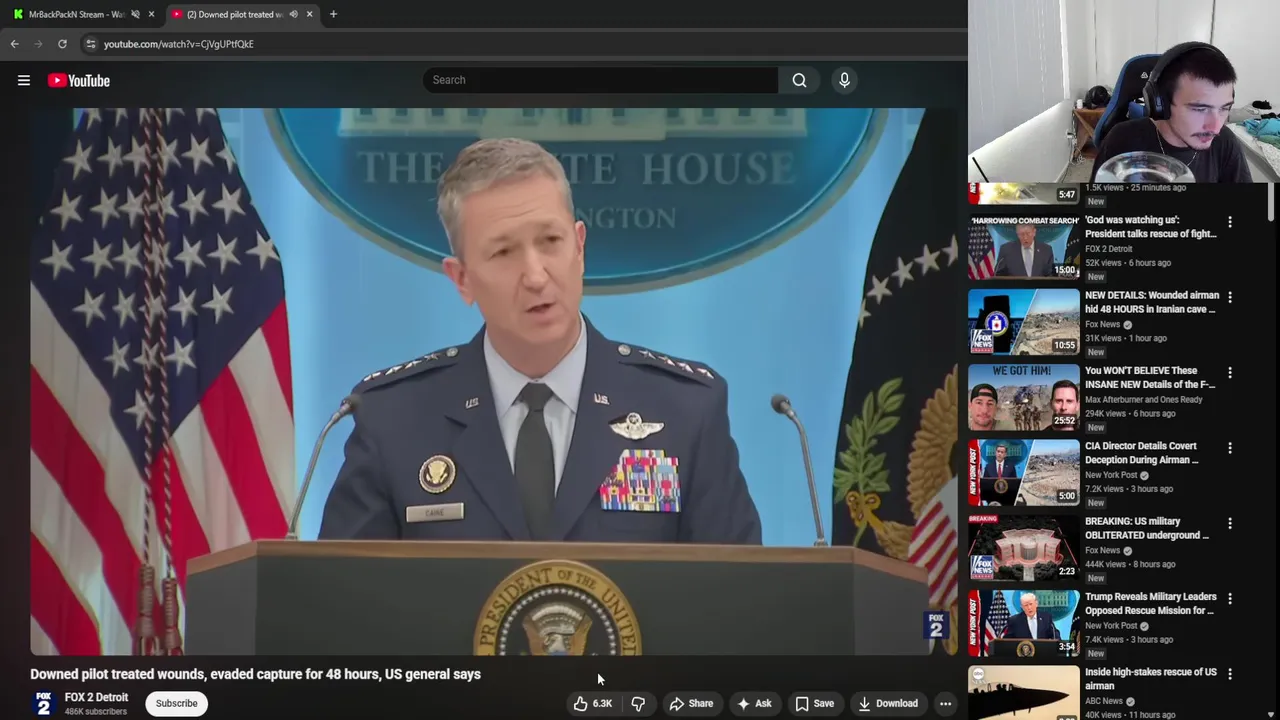Click ABC News channel name
This screenshot has width=1280, height=720.
(x=1104, y=701)
